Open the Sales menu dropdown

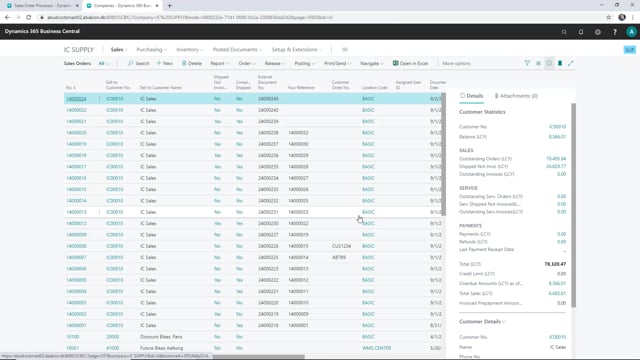(119, 49)
